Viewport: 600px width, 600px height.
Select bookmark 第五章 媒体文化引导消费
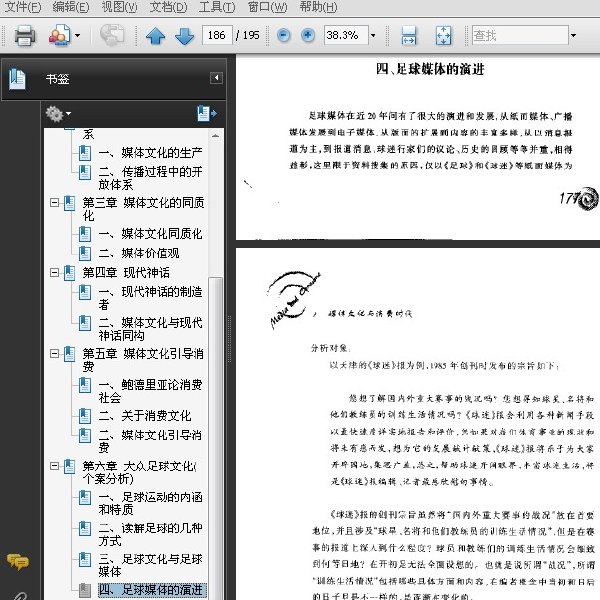click(x=143, y=360)
